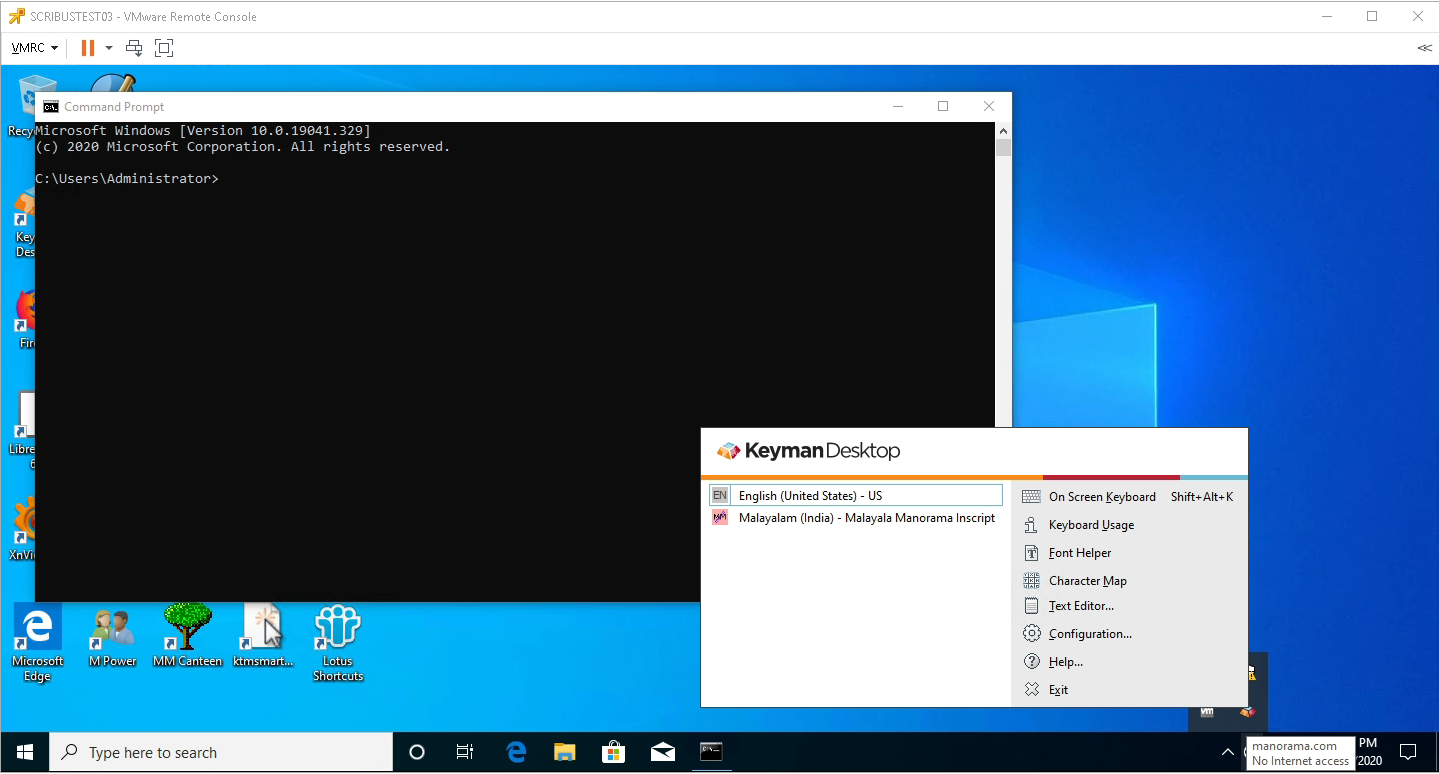
Task: Click the Command Prompt taskbar button
Action: tap(711, 752)
